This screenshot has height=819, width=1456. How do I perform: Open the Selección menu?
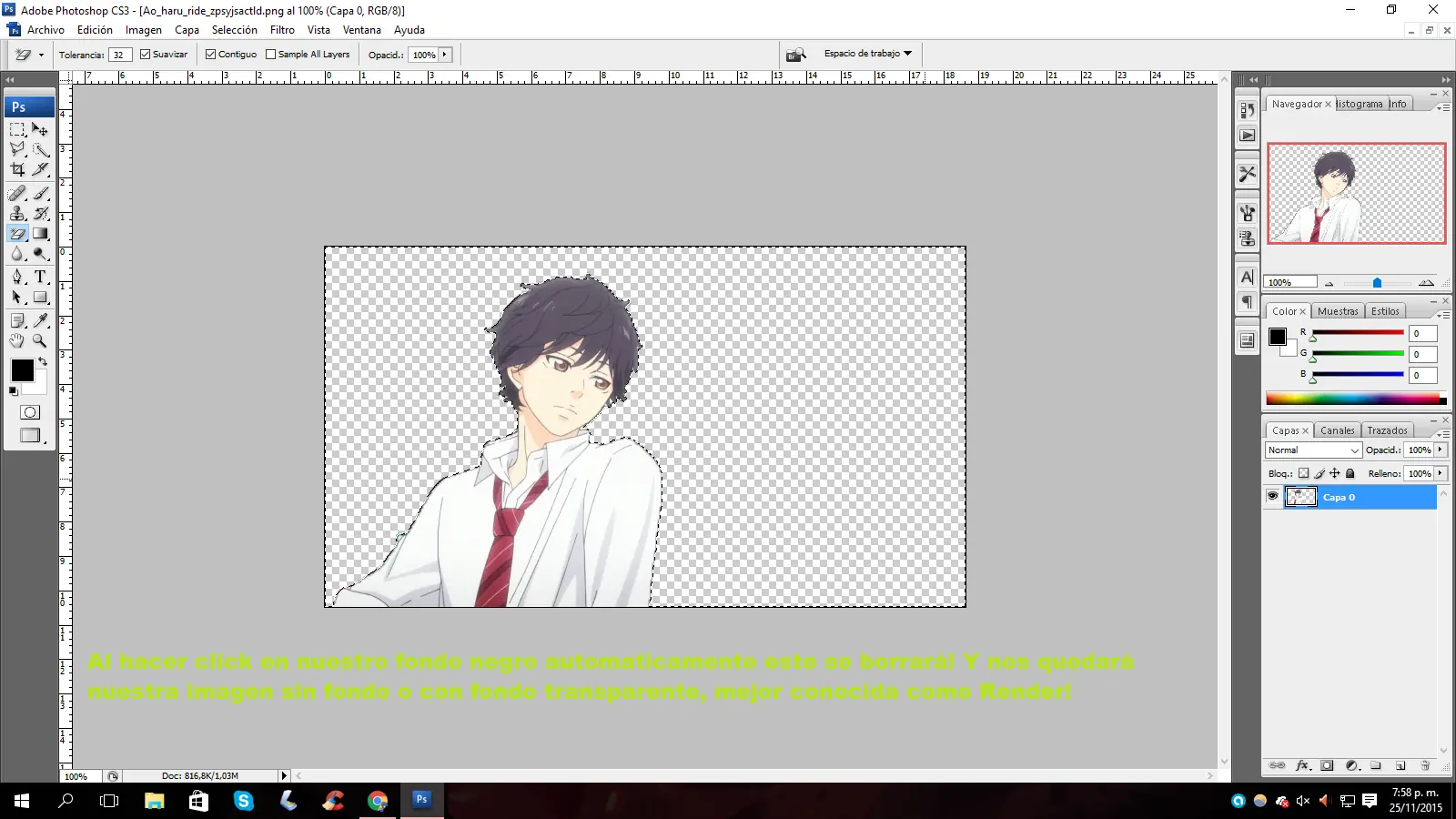[234, 30]
